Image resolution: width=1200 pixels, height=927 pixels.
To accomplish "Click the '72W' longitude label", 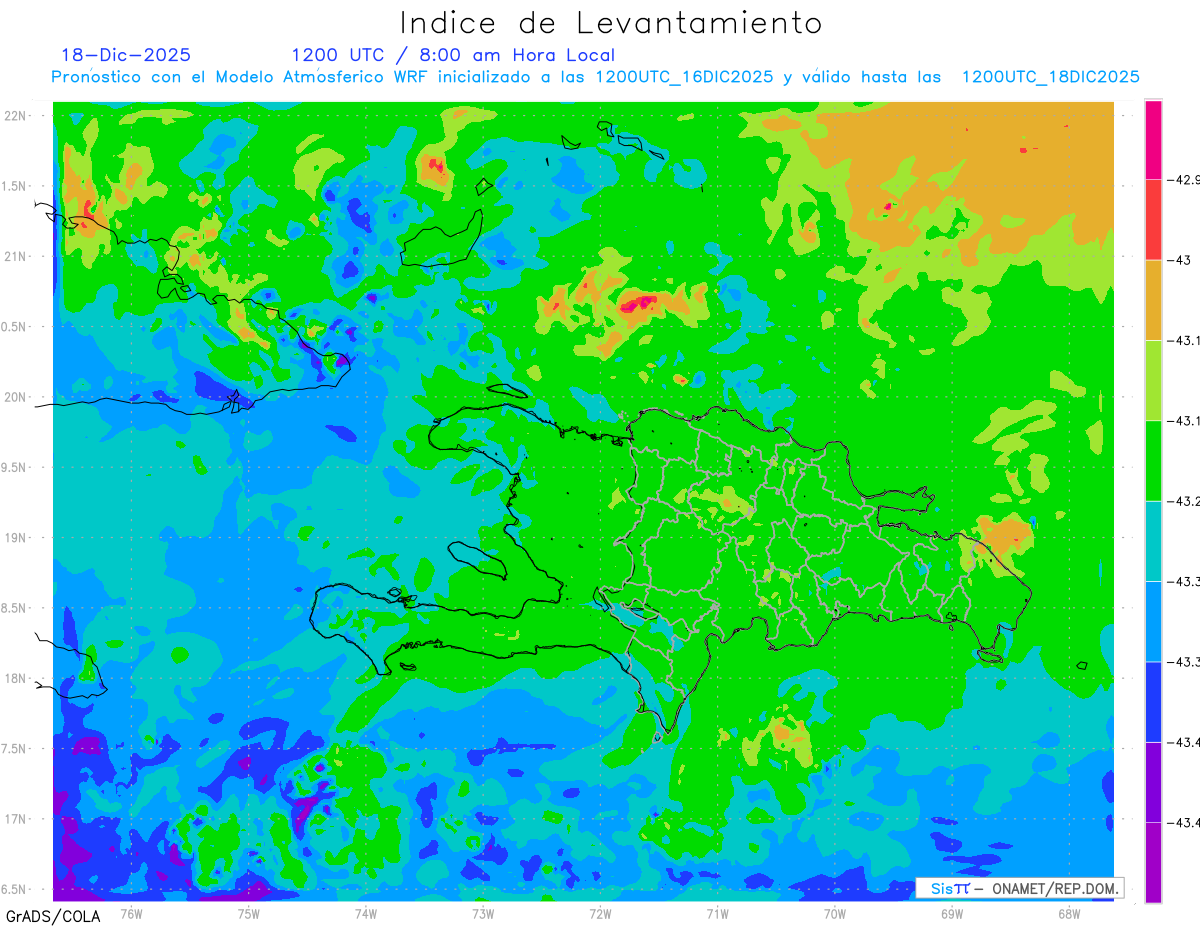I will point(600,914).
